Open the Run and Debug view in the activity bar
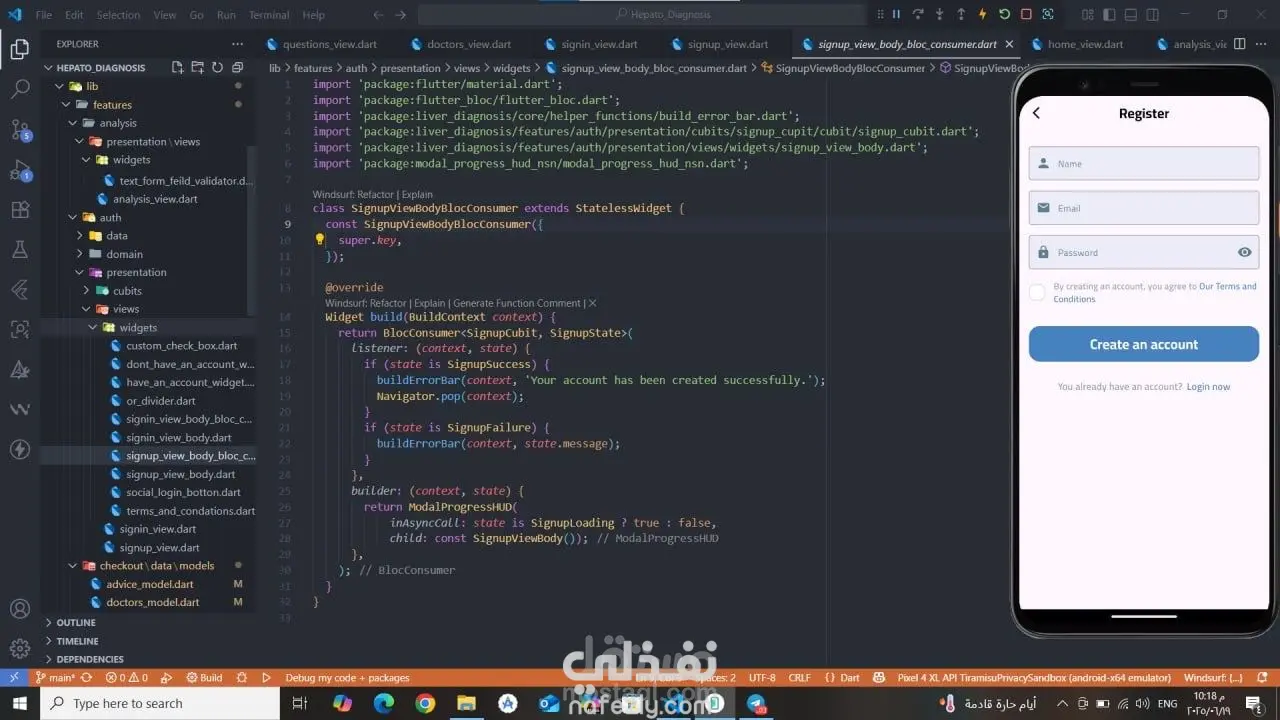The image size is (1280, 720). 19,169
